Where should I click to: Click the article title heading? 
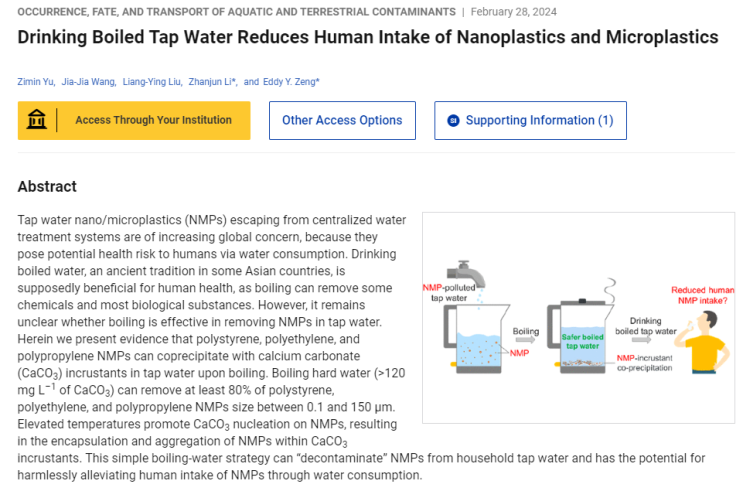(x=368, y=37)
